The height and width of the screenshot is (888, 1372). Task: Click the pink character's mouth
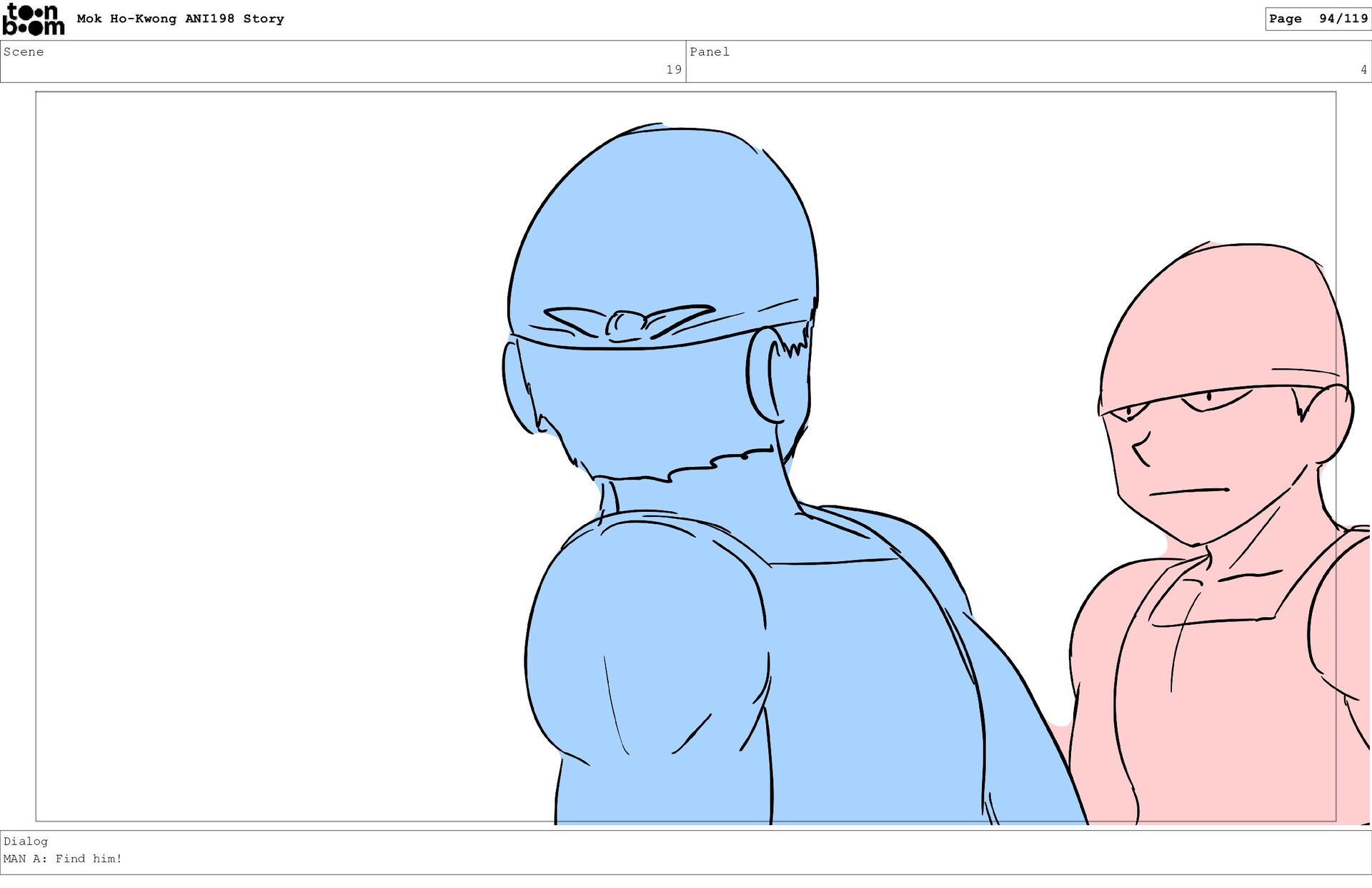click(1188, 491)
